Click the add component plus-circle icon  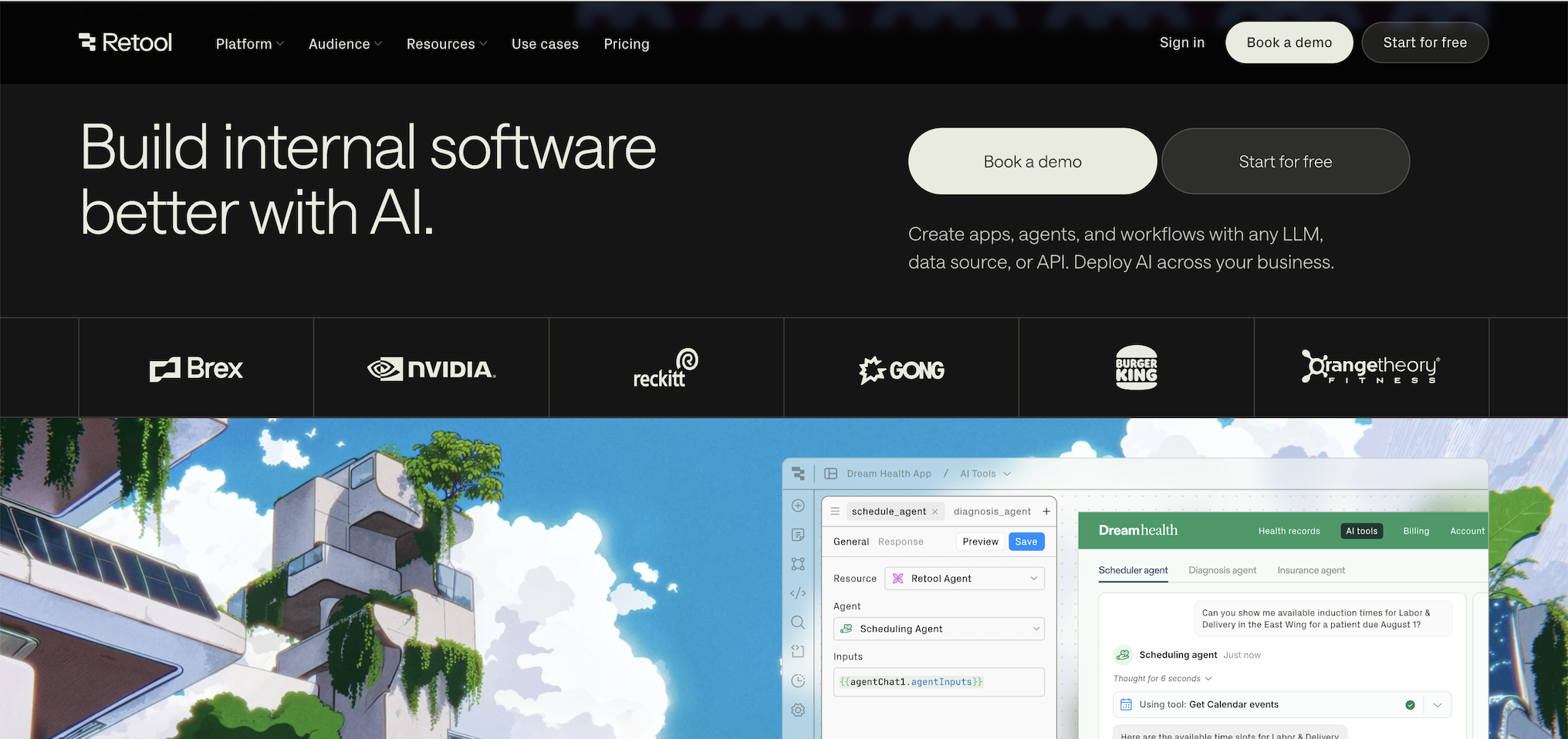(798, 506)
